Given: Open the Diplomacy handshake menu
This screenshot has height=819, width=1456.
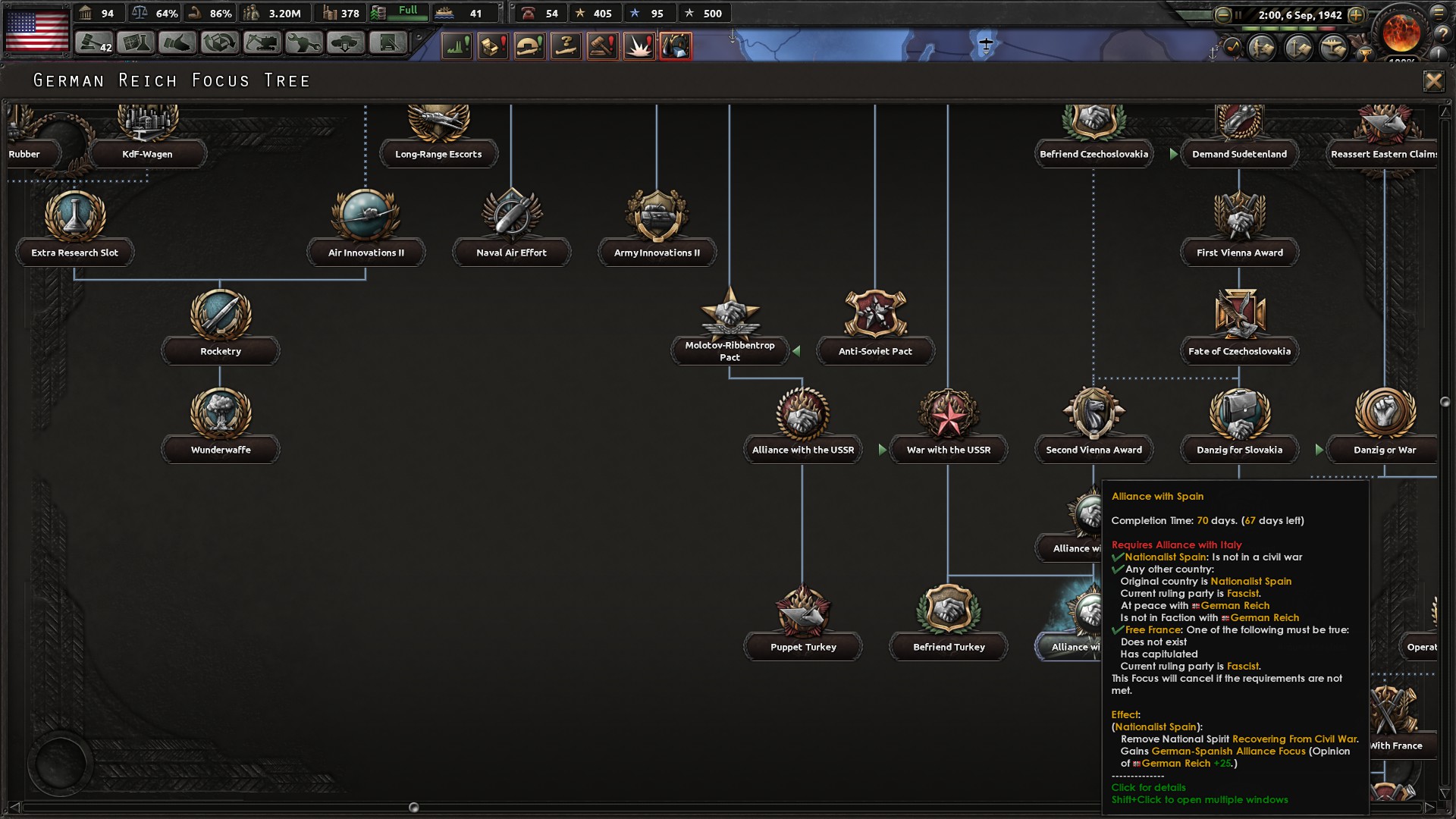Looking at the screenshot, I should (177, 43).
